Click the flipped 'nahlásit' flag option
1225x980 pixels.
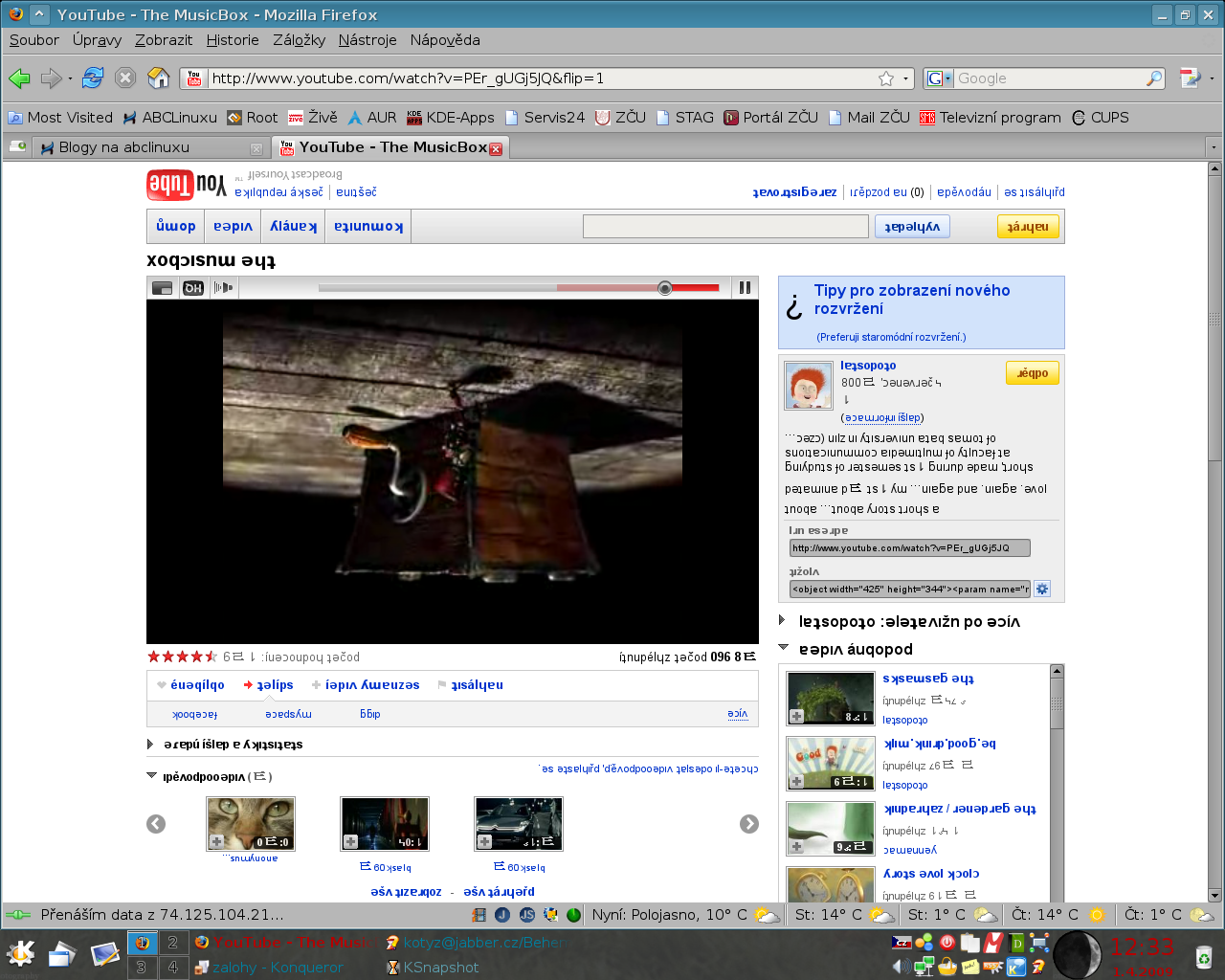point(470,684)
